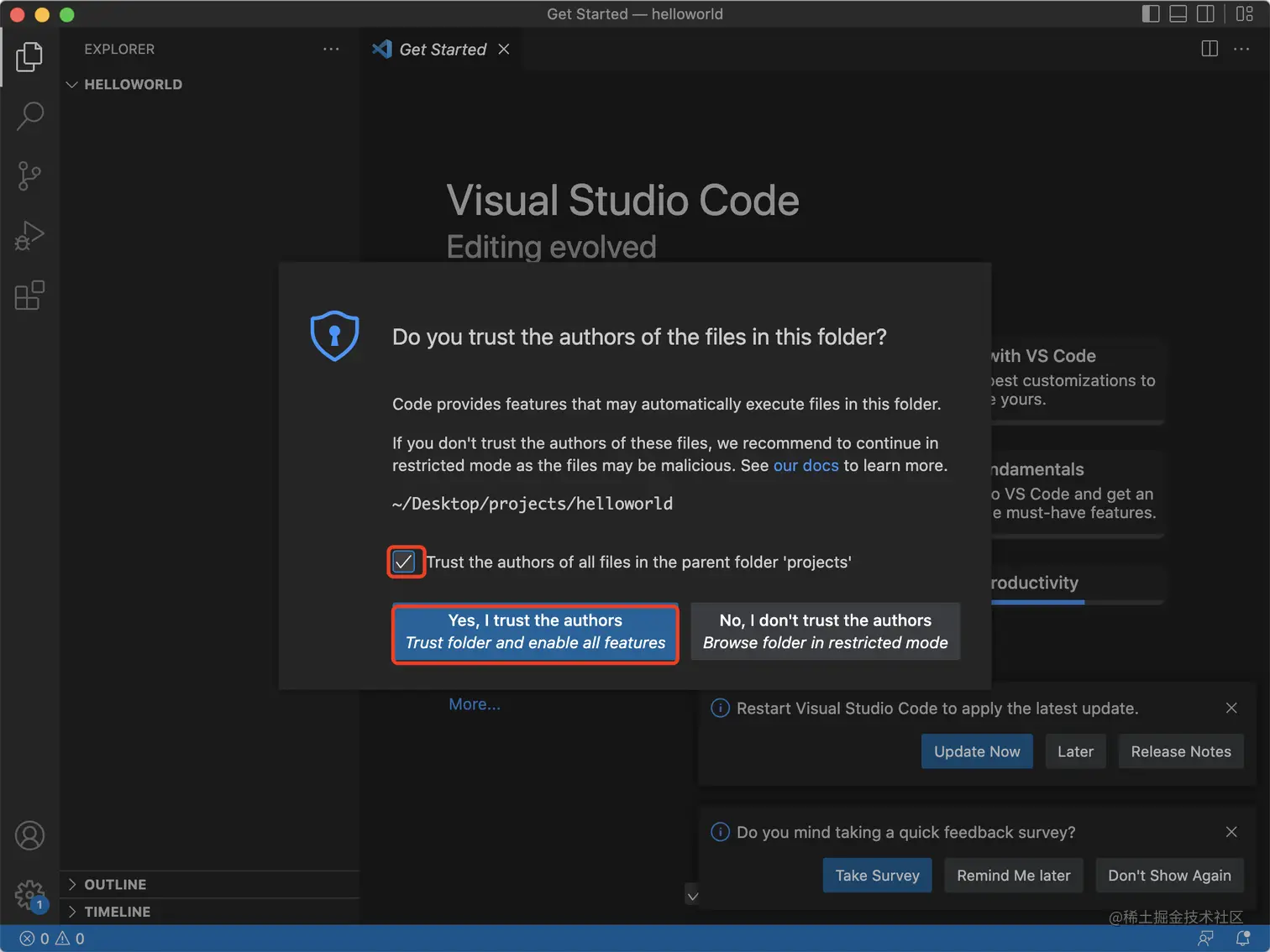The image size is (1270, 952).
Task: Click the Accounts icon
Action: [29, 835]
